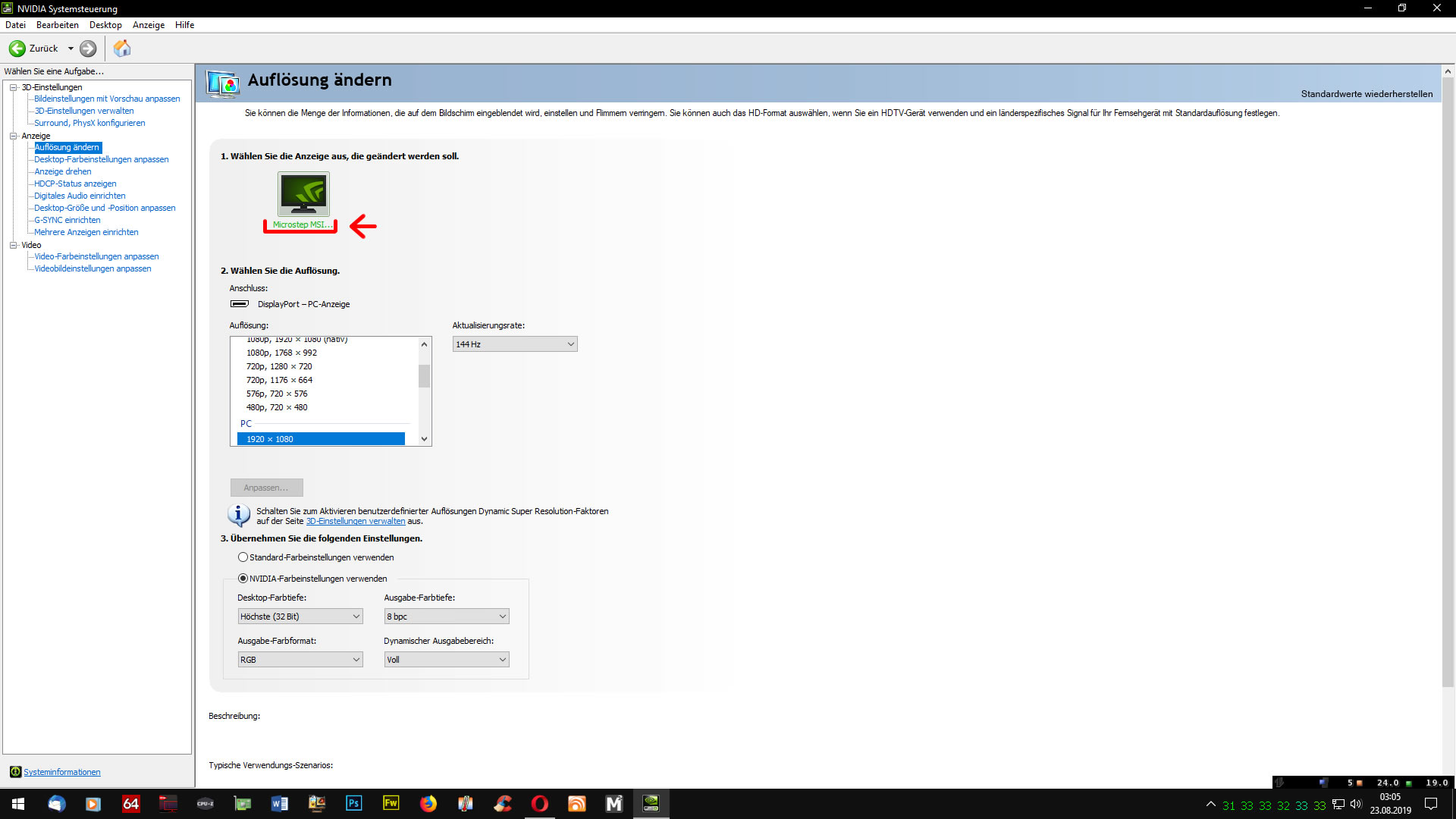Viewport: 1456px width, 819px height.
Task: Select the Microstep MSI monitor icon
Action: click(x=303, y=194)
